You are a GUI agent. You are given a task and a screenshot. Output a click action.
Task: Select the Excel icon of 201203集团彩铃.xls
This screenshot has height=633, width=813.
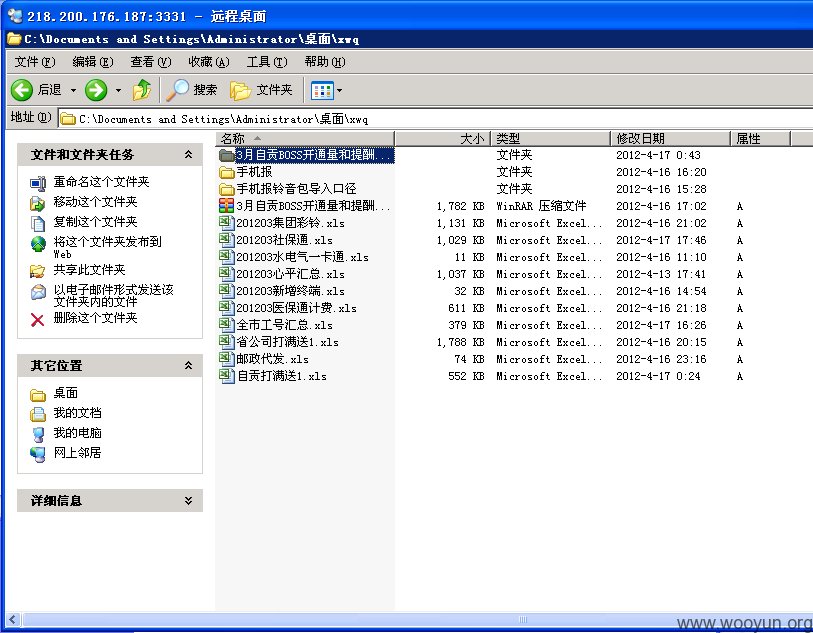tap(227, 223)
